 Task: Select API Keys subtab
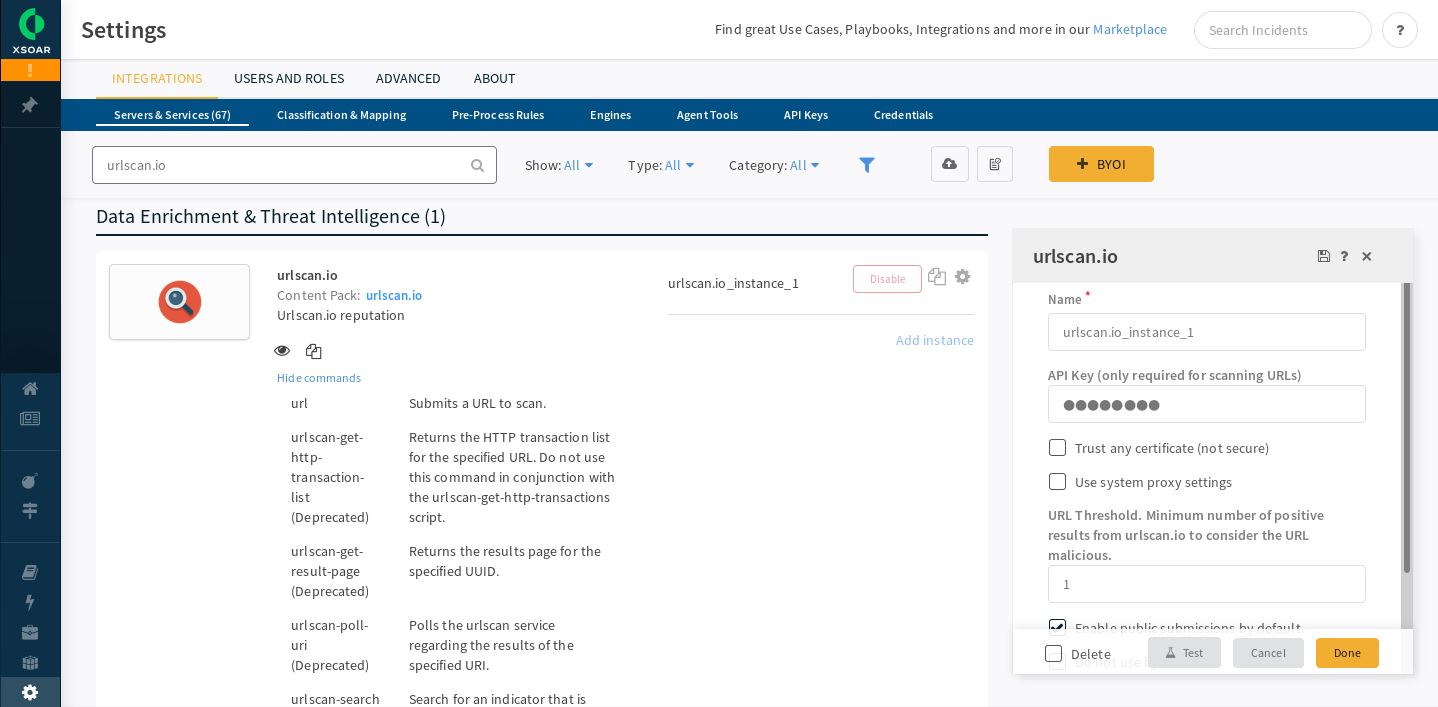[x=806, y=115]
